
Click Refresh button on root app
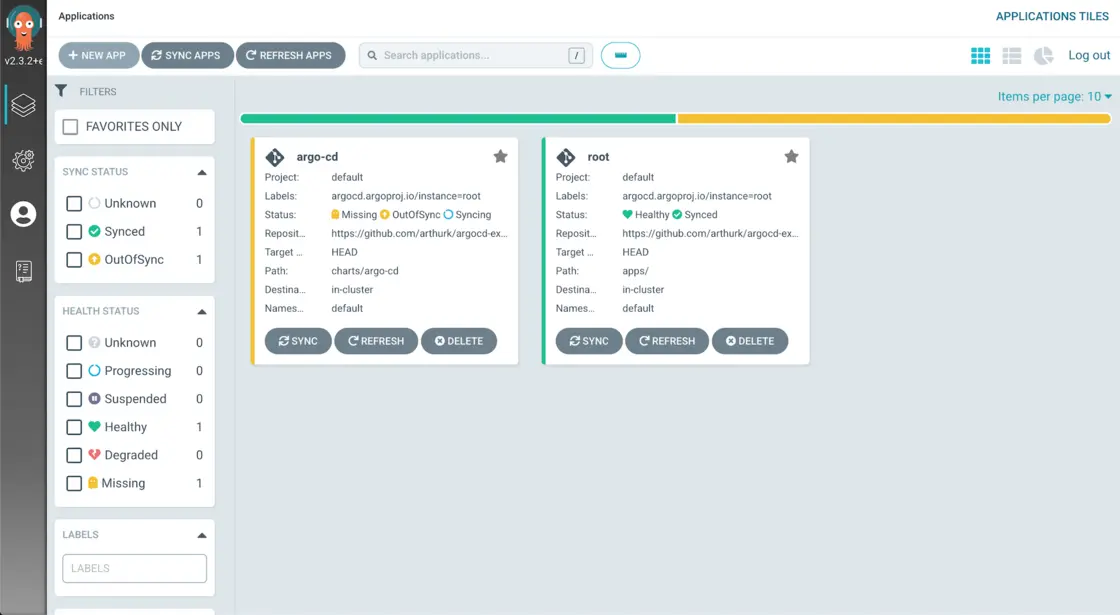[667, 341]
